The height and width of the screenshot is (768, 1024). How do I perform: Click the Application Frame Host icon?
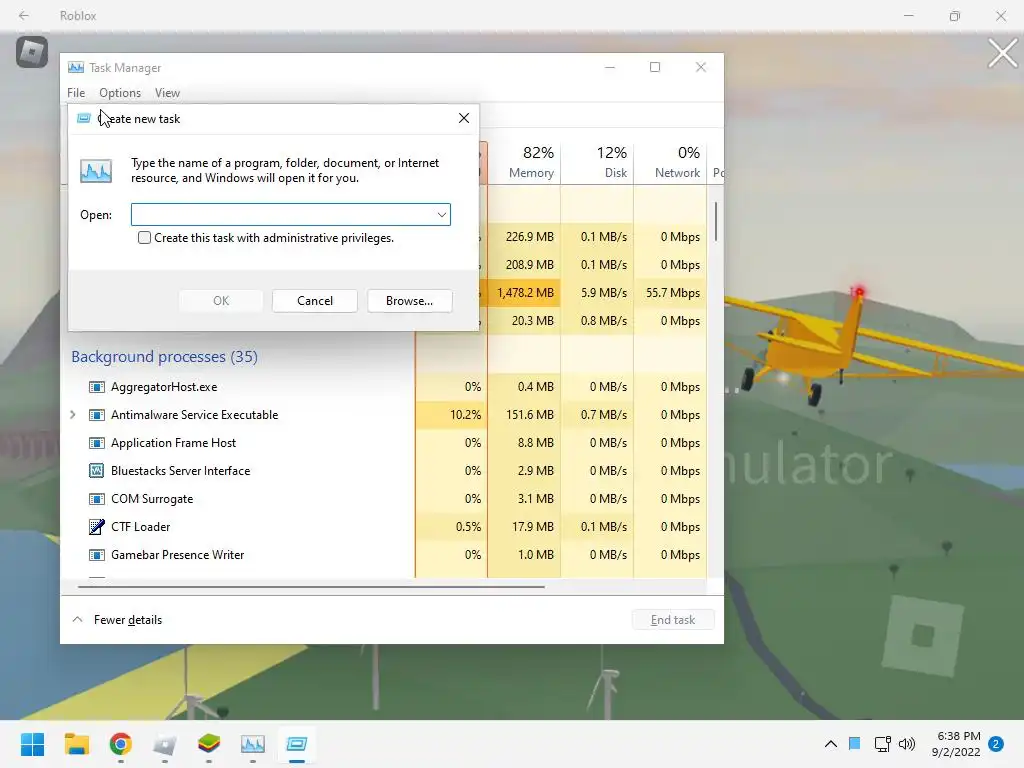[97, 443]
